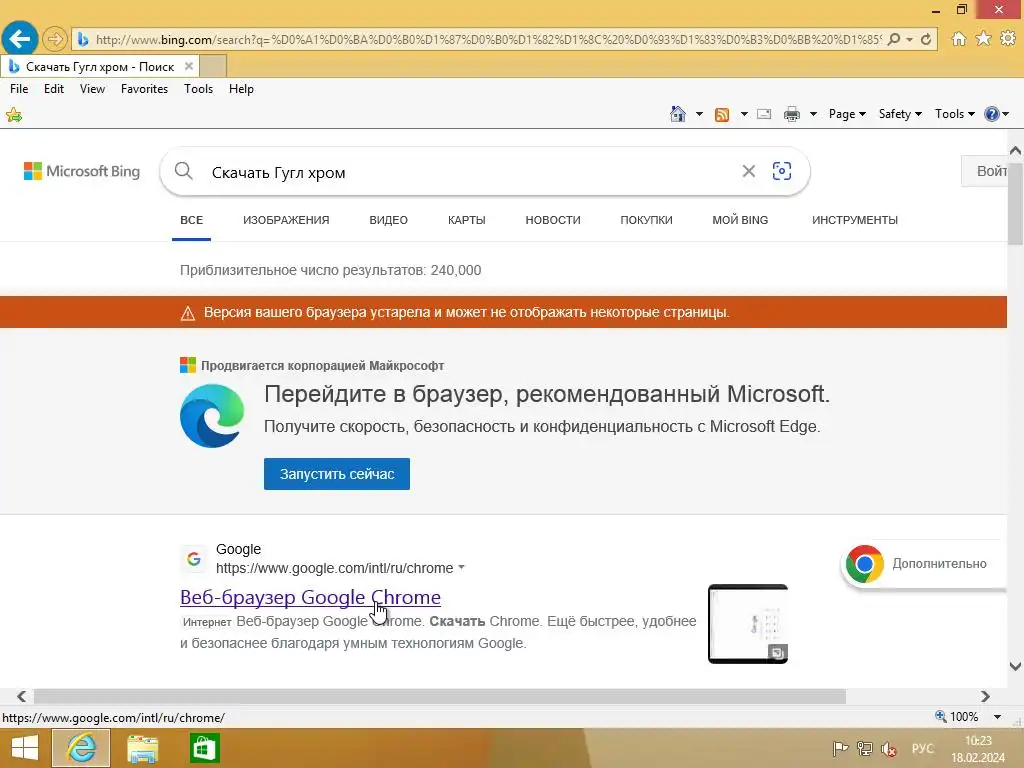Image resolution: width=1024 pixels, height=768 pixels.
Task: Expand the Home icon dropdown arrow
Action: pyautogui.click(x=699, y=114)
